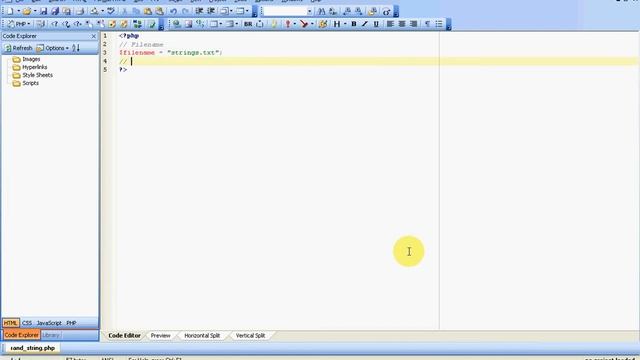The height and width of the screenshot is (360, 640).
Task: Indent the selected lines
Action: 199,11
